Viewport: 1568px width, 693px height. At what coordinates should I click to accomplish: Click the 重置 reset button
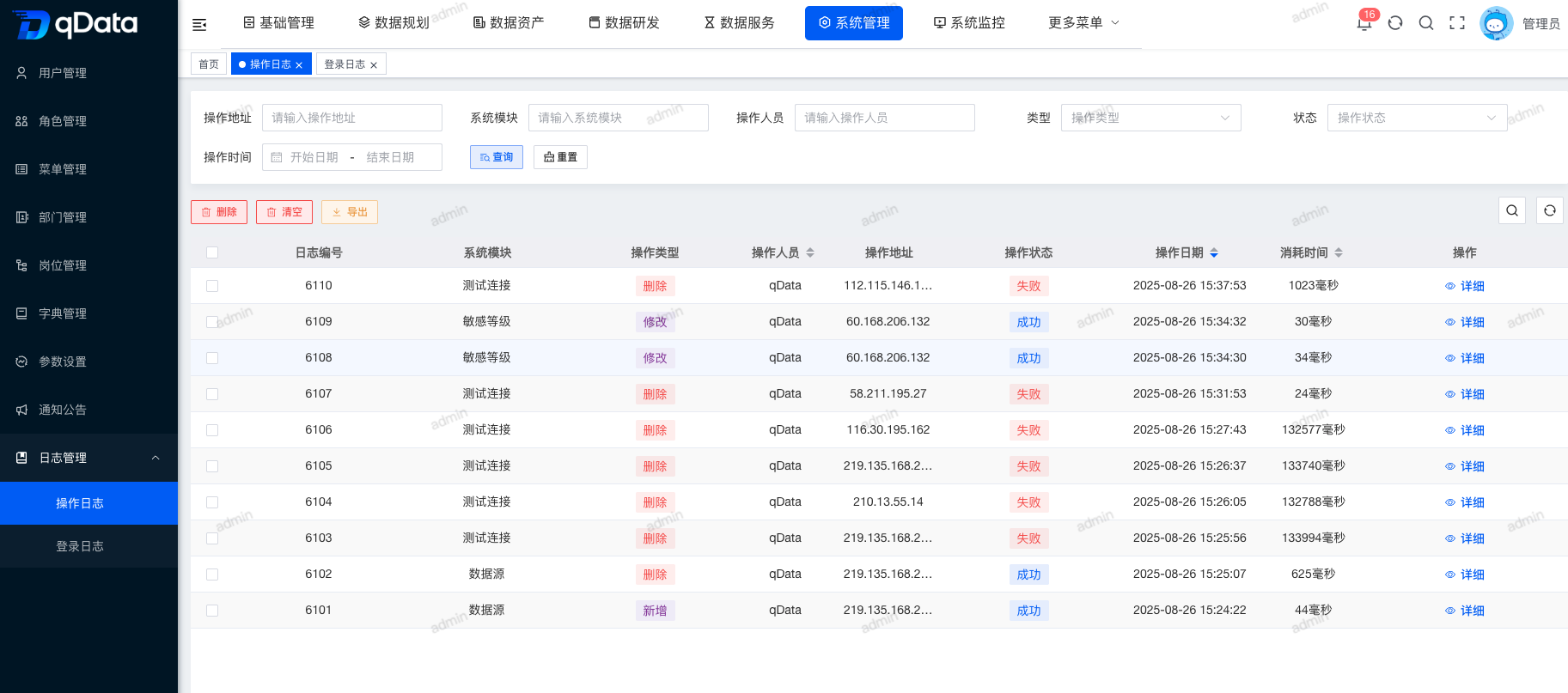tap(561, 157)
